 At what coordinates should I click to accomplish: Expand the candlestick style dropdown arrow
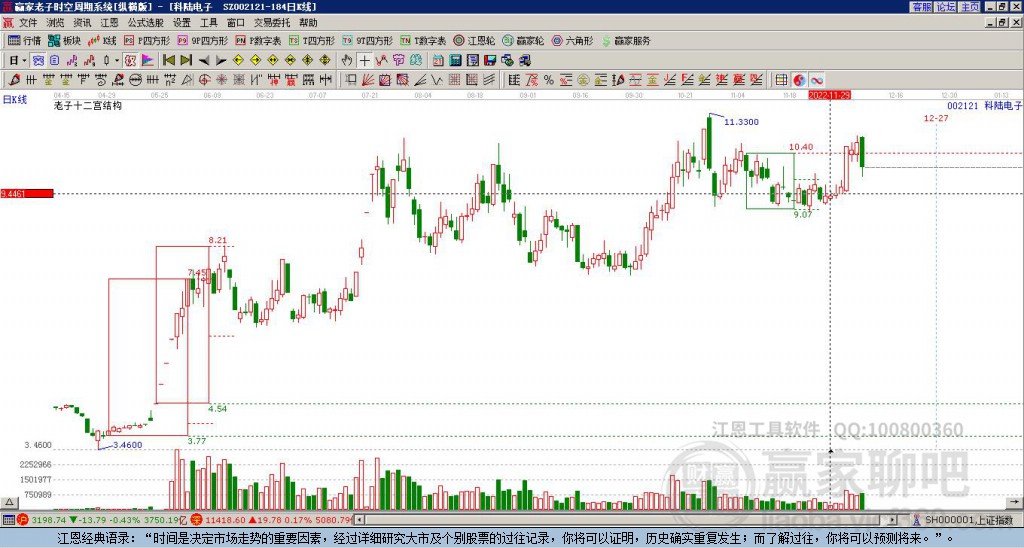click(x=117, y=60)
